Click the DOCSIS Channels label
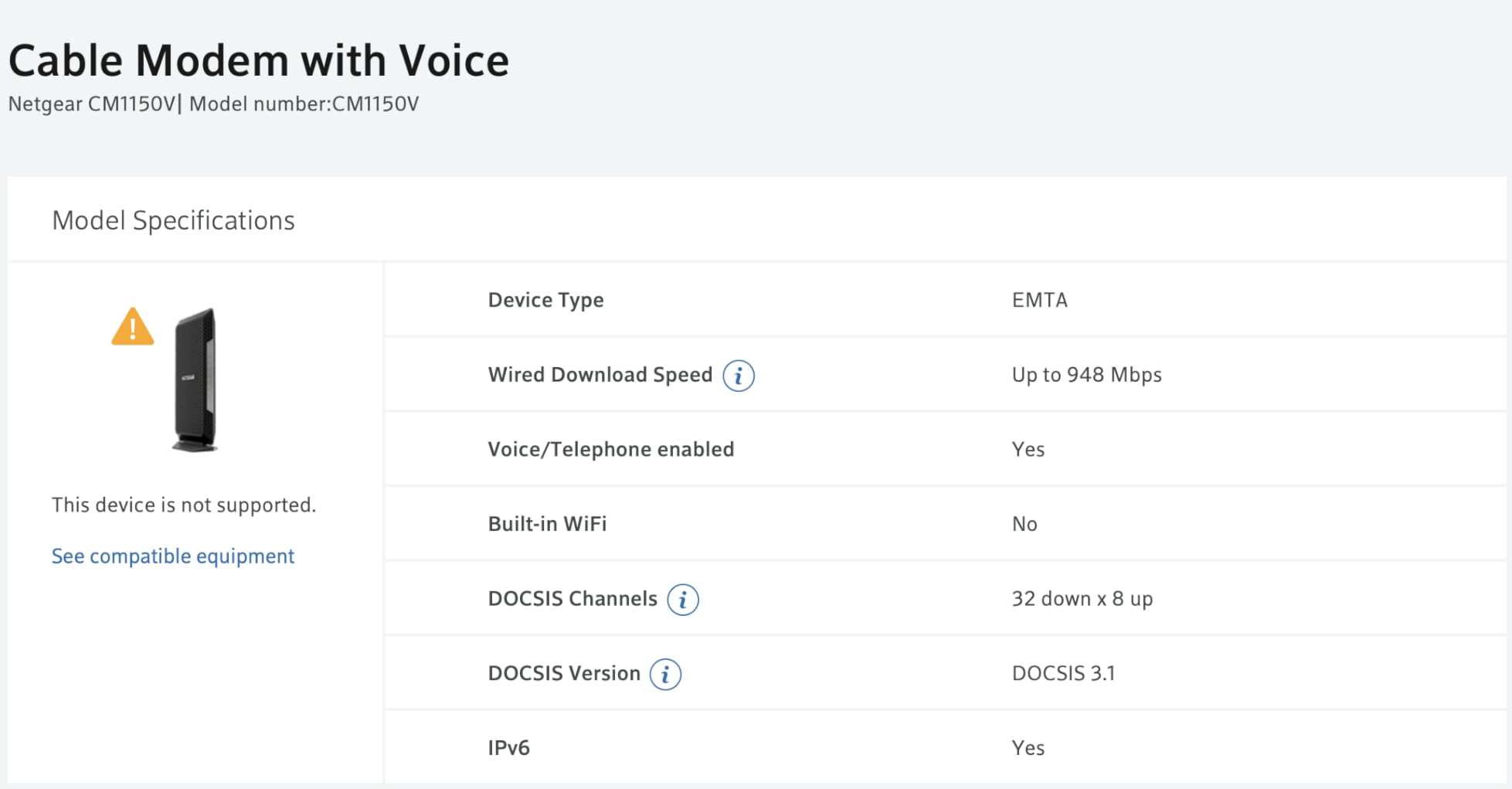The width and height of the screenshot is (1512, 789). [x=573, y=599]
